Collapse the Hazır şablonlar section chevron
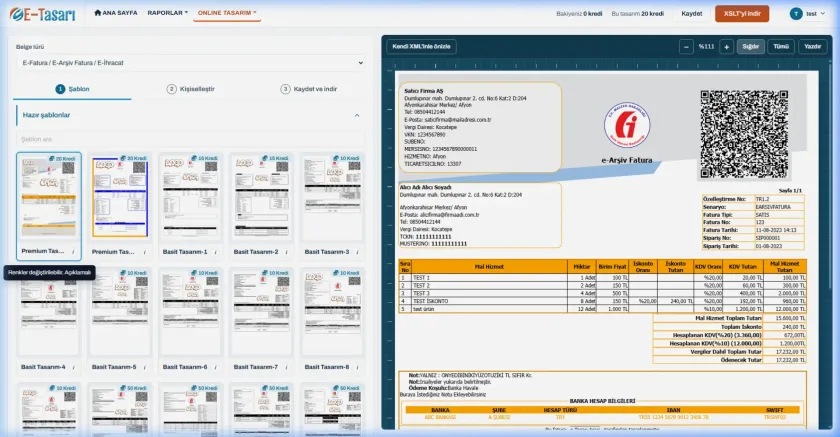Viewport: 840px width, 437px height. pos(357,115)
